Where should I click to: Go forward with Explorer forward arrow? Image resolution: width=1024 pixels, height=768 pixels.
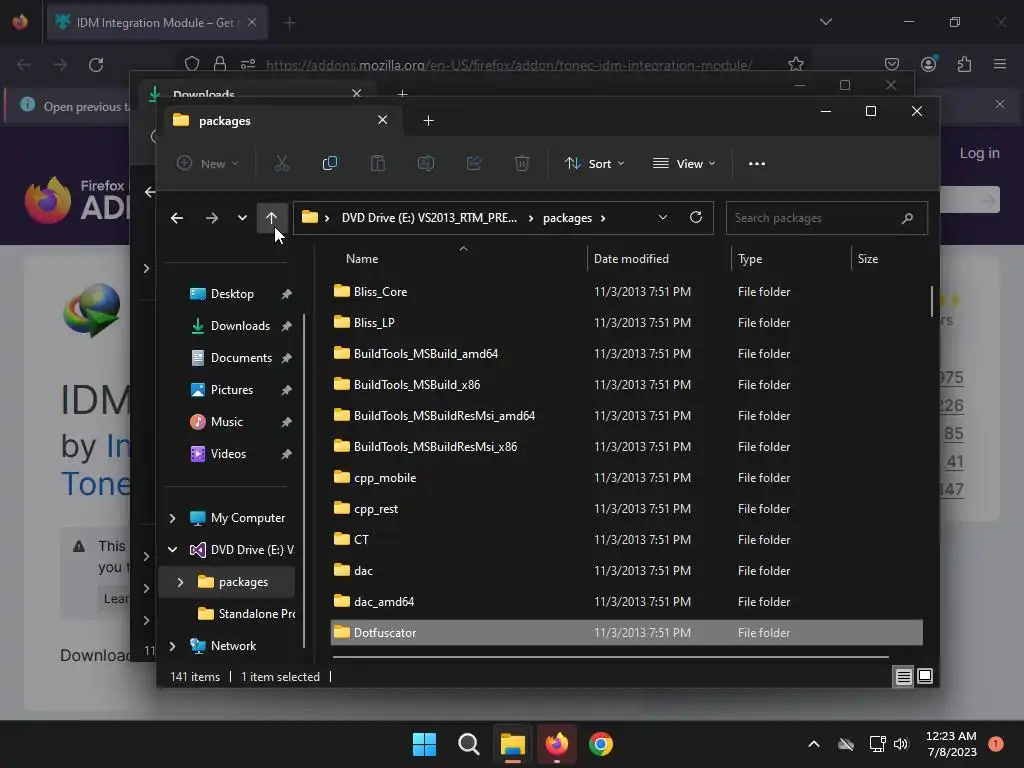coord(212,218)
